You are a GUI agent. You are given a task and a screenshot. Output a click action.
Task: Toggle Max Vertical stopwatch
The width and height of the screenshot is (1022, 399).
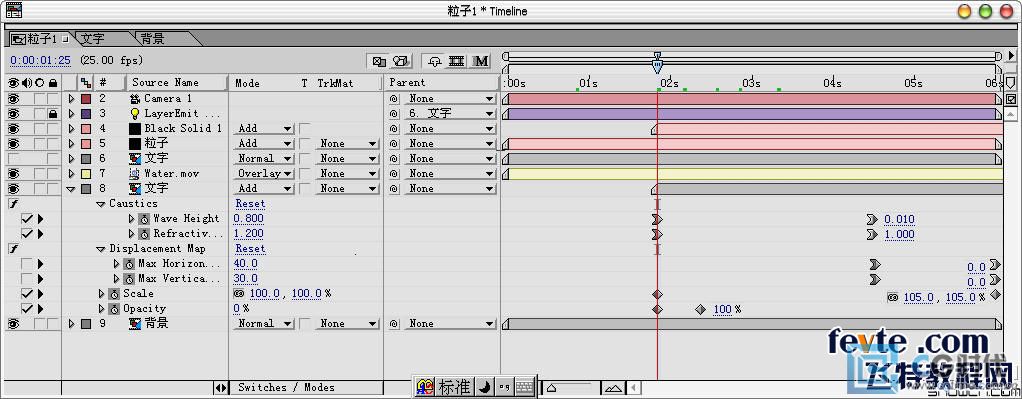click(x=129, y=279)
